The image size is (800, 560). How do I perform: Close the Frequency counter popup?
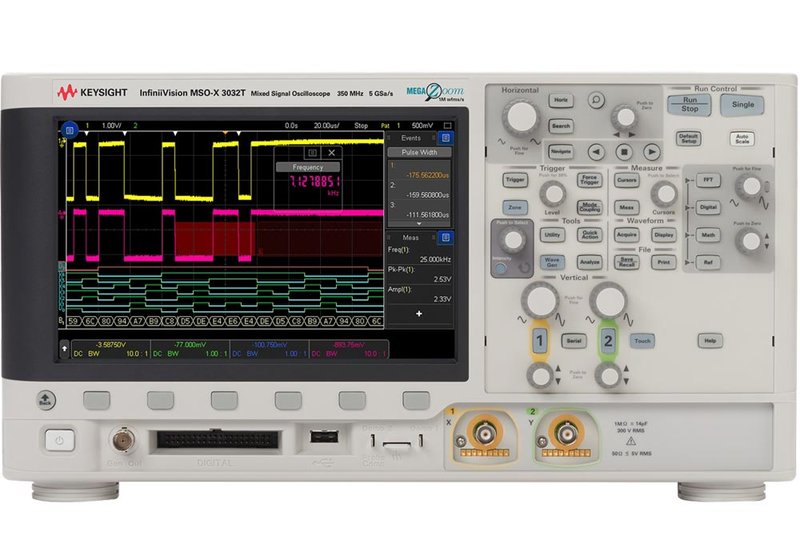click(332, 152)
